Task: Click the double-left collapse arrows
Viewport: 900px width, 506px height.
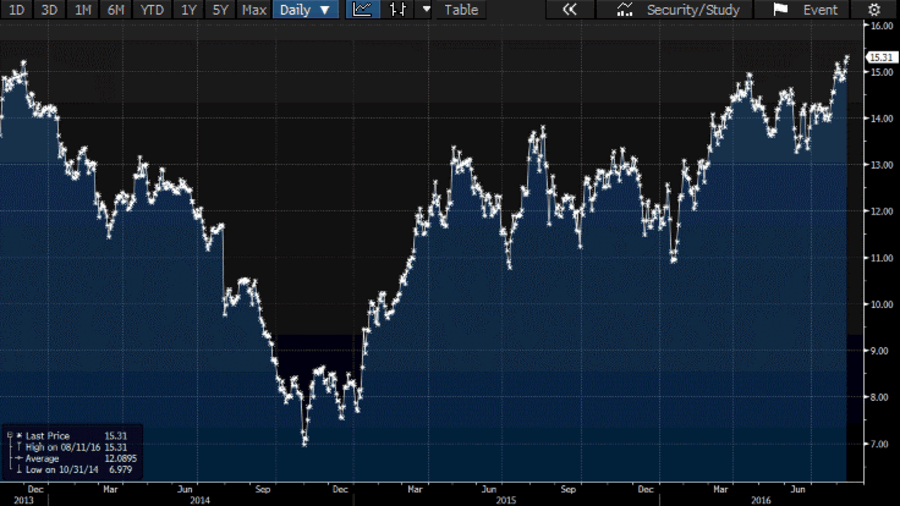Action: (x=569, y=10)
